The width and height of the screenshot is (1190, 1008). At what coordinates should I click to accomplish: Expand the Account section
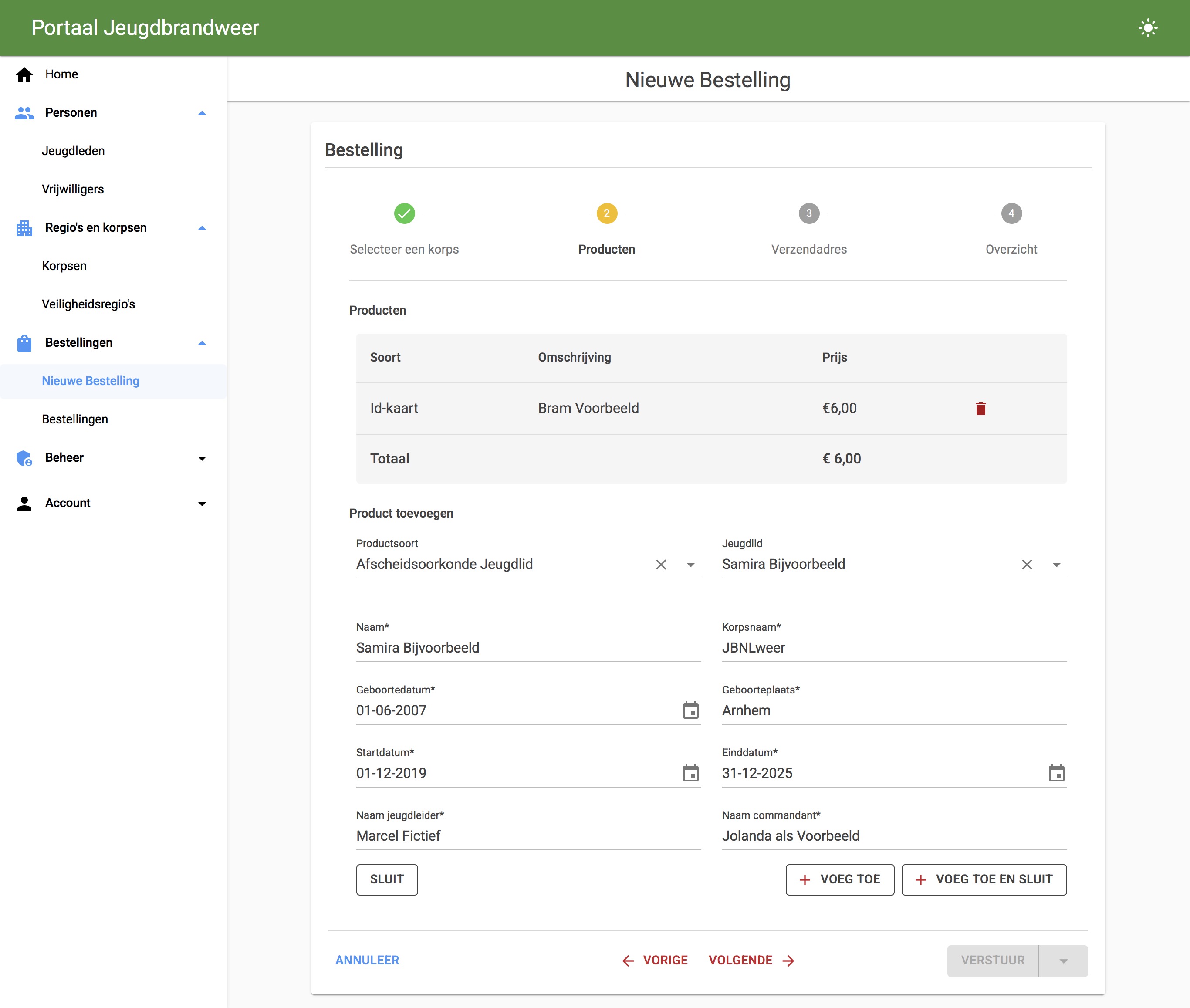click(202, 504)
